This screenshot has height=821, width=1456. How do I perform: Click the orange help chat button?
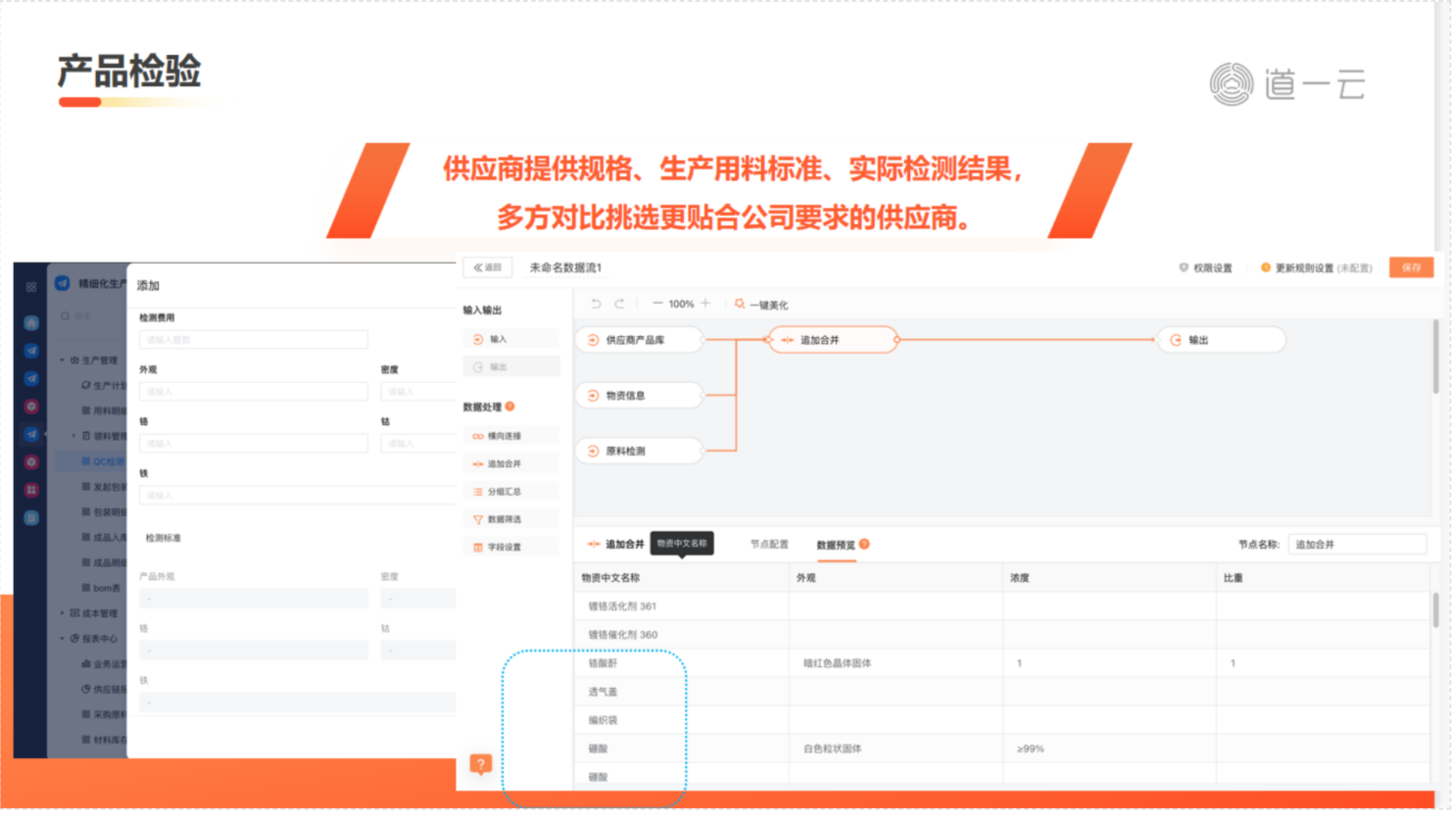point(480,764)
